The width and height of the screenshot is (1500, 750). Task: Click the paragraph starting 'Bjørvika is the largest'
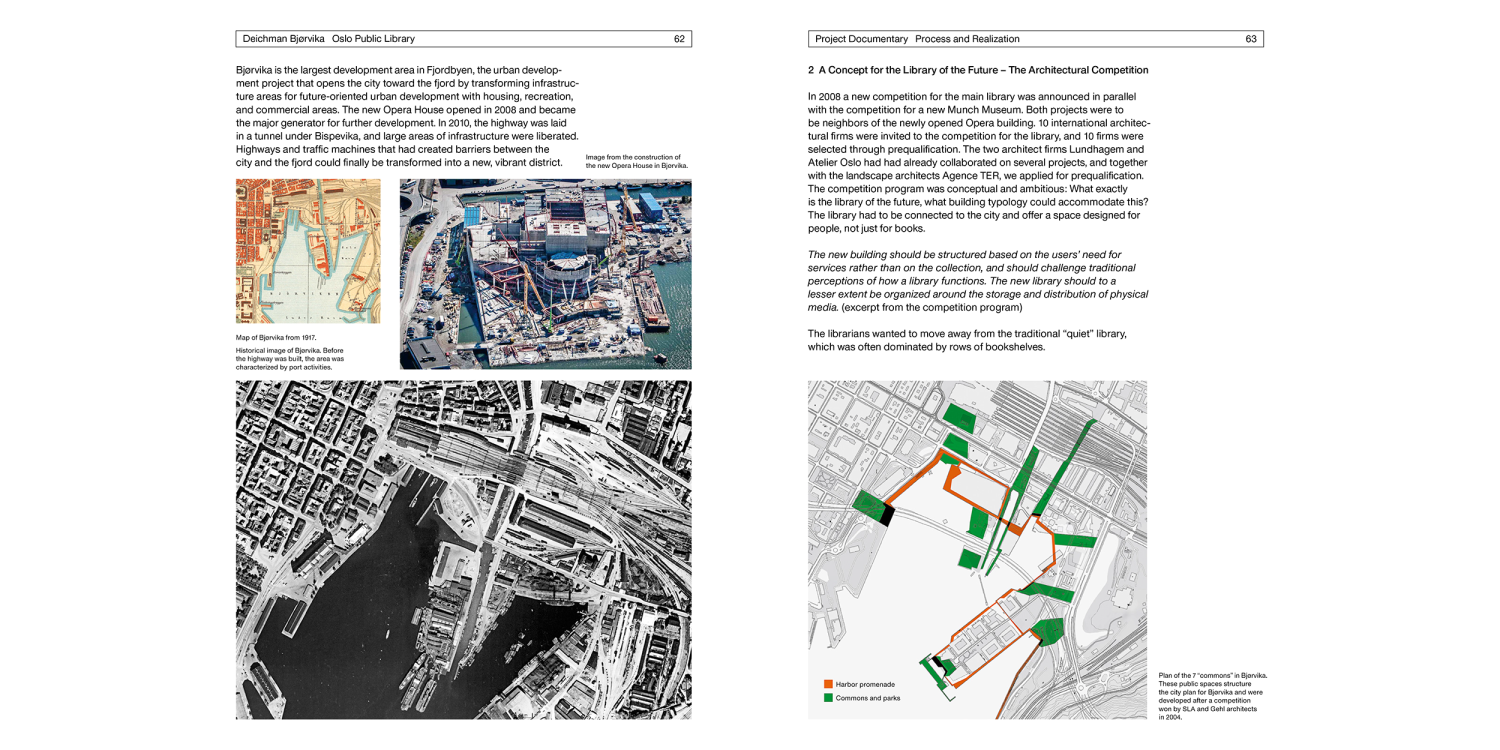(407, 116)
